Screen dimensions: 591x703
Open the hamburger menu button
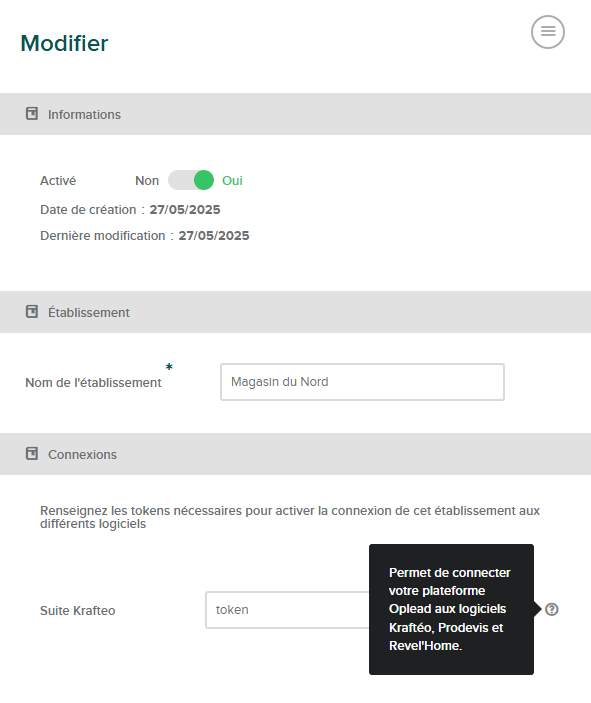pos(548,32)
